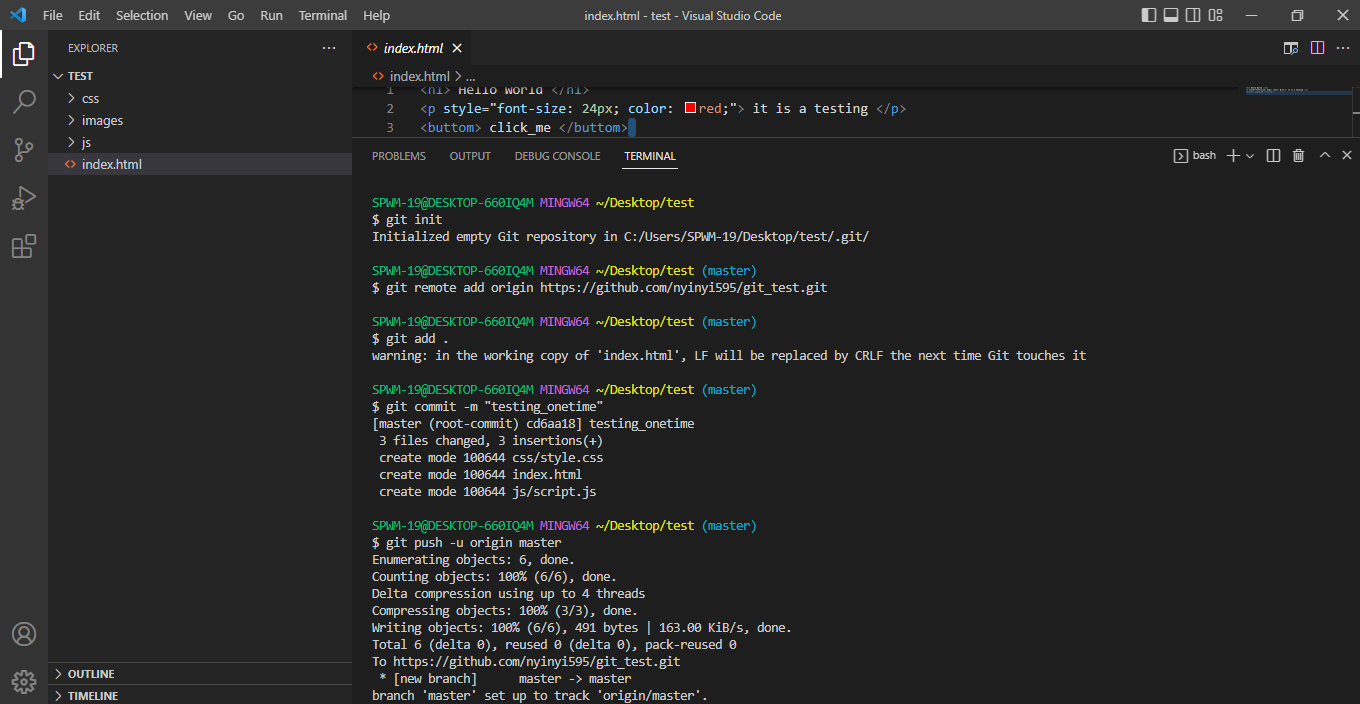The width and height of the screenshot is (1360, 704).
Task: Open the Manage gear icon
Action: pyautogui.click(x=24, y=681)
